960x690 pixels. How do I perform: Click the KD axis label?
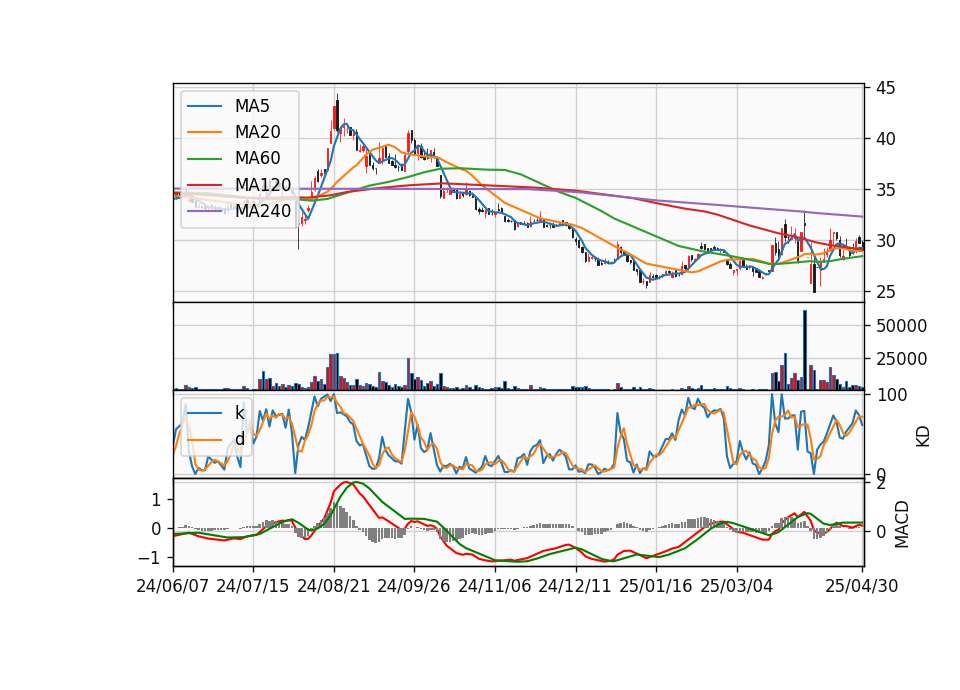(x=923, y=436)
